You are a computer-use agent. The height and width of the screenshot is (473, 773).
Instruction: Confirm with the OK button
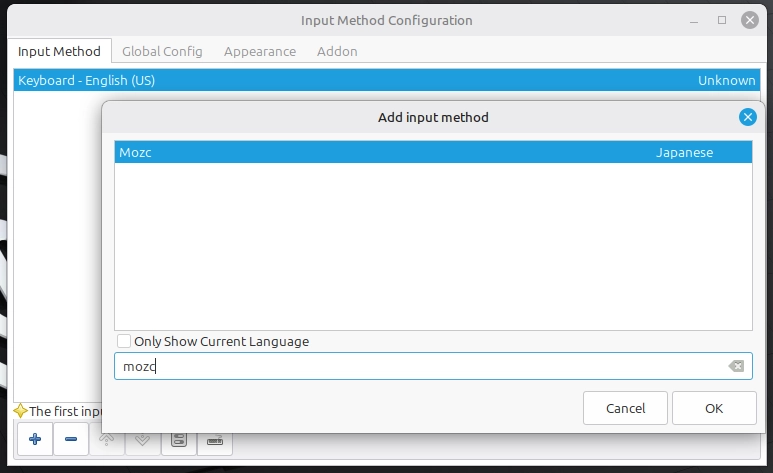714,408
